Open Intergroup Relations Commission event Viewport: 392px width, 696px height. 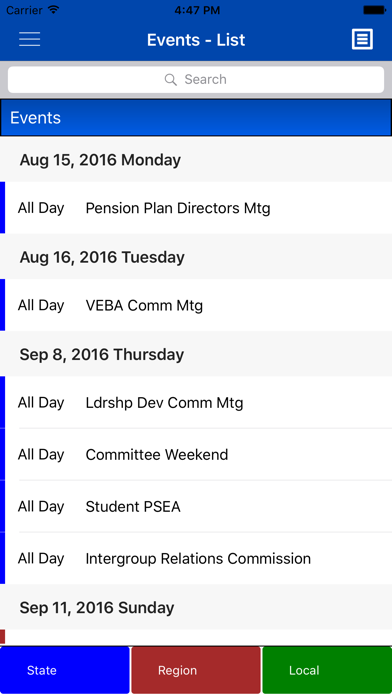pos(196,558)
